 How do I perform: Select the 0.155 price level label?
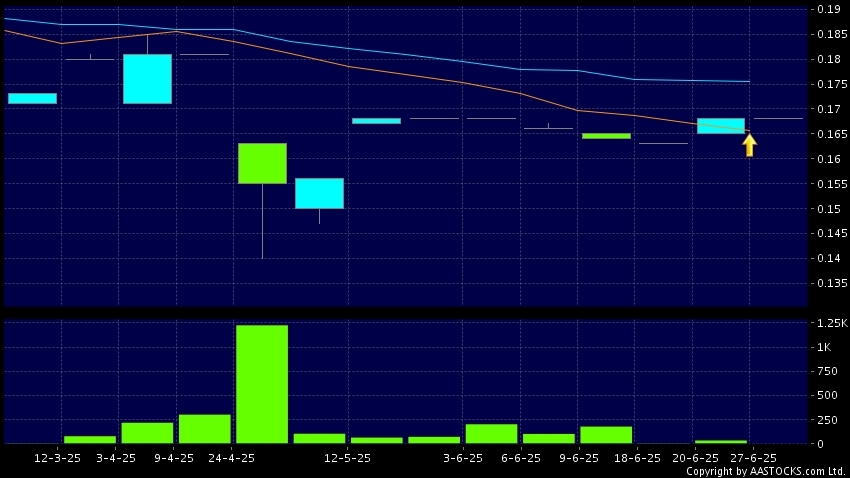832,184
